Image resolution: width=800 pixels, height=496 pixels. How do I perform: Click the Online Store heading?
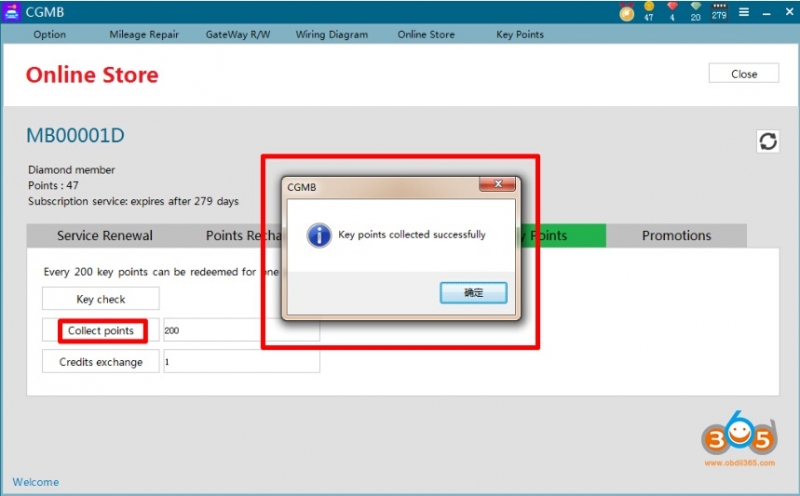pyautogui.click(x=92, y=75)
